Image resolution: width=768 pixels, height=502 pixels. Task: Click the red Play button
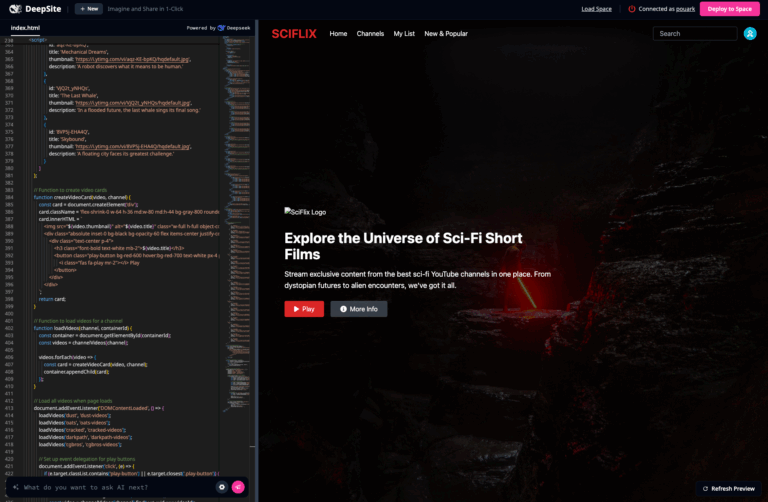click(304, 309)
